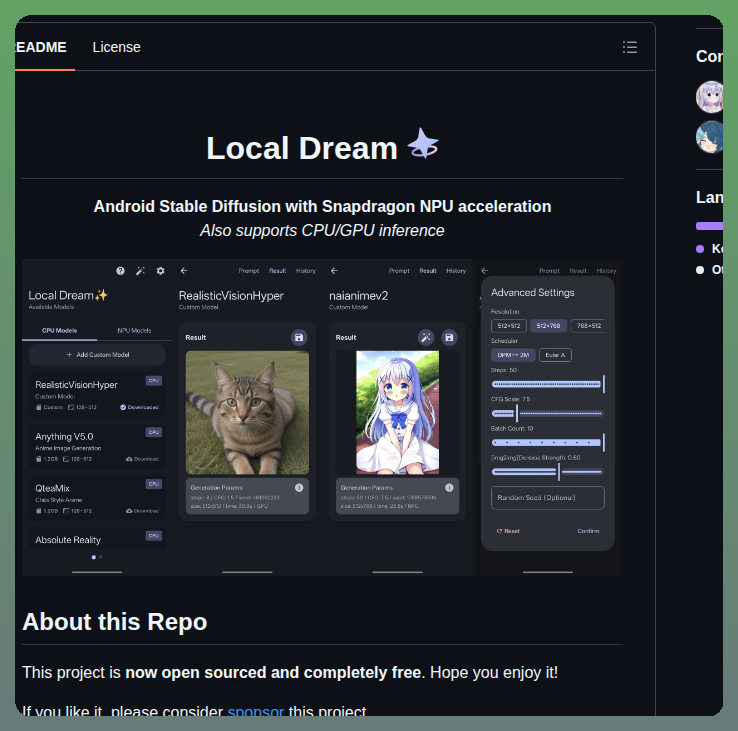This screenshot has width=738, height=731.
Task: Adjust the Steps slider
Action: point(548,384)
